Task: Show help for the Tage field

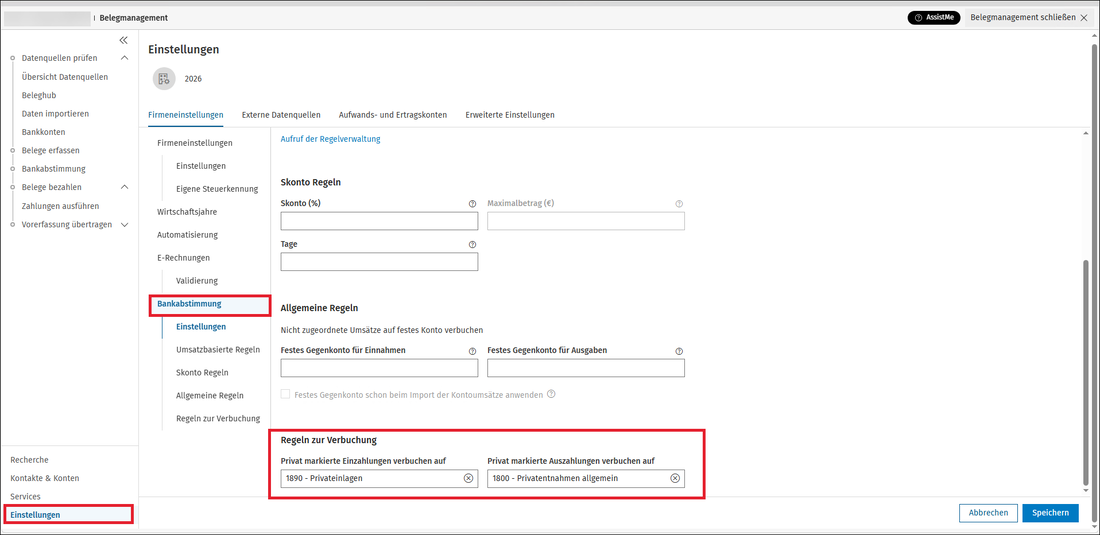Action: click(472, 244)
